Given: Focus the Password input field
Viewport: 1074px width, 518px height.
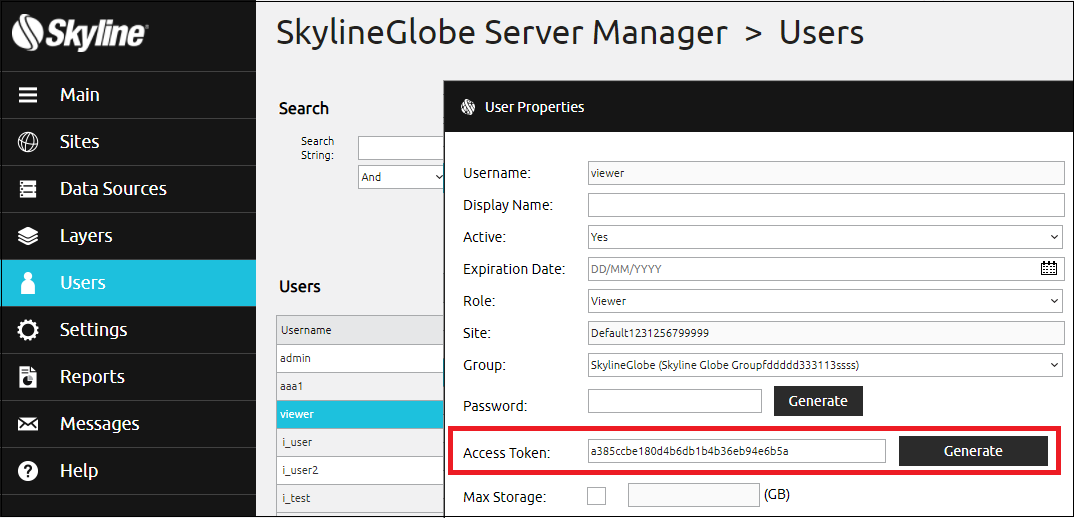Looking at the screenshot, I should [675, 401].
